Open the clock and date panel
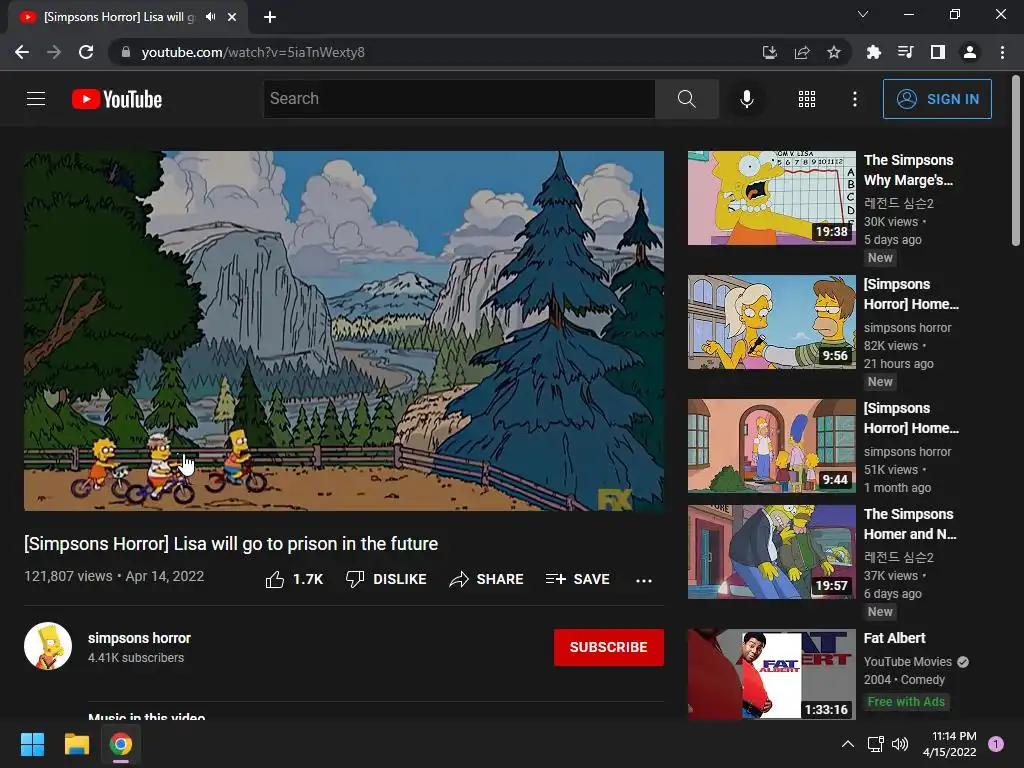Screen dimensions: 1024x768 pyautogui.click(x=950, y=744)
